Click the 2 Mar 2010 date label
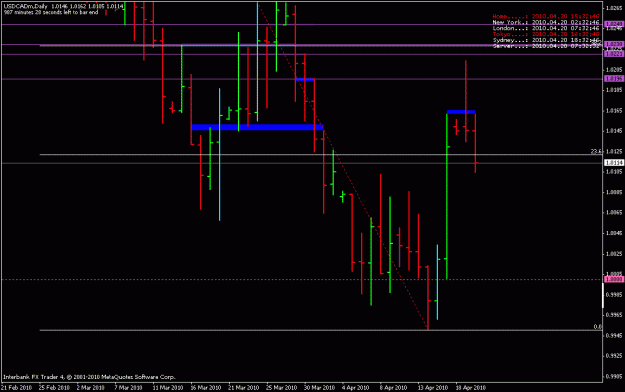The width and height of the screenshot is (625, 392). (x=90, y=388)
